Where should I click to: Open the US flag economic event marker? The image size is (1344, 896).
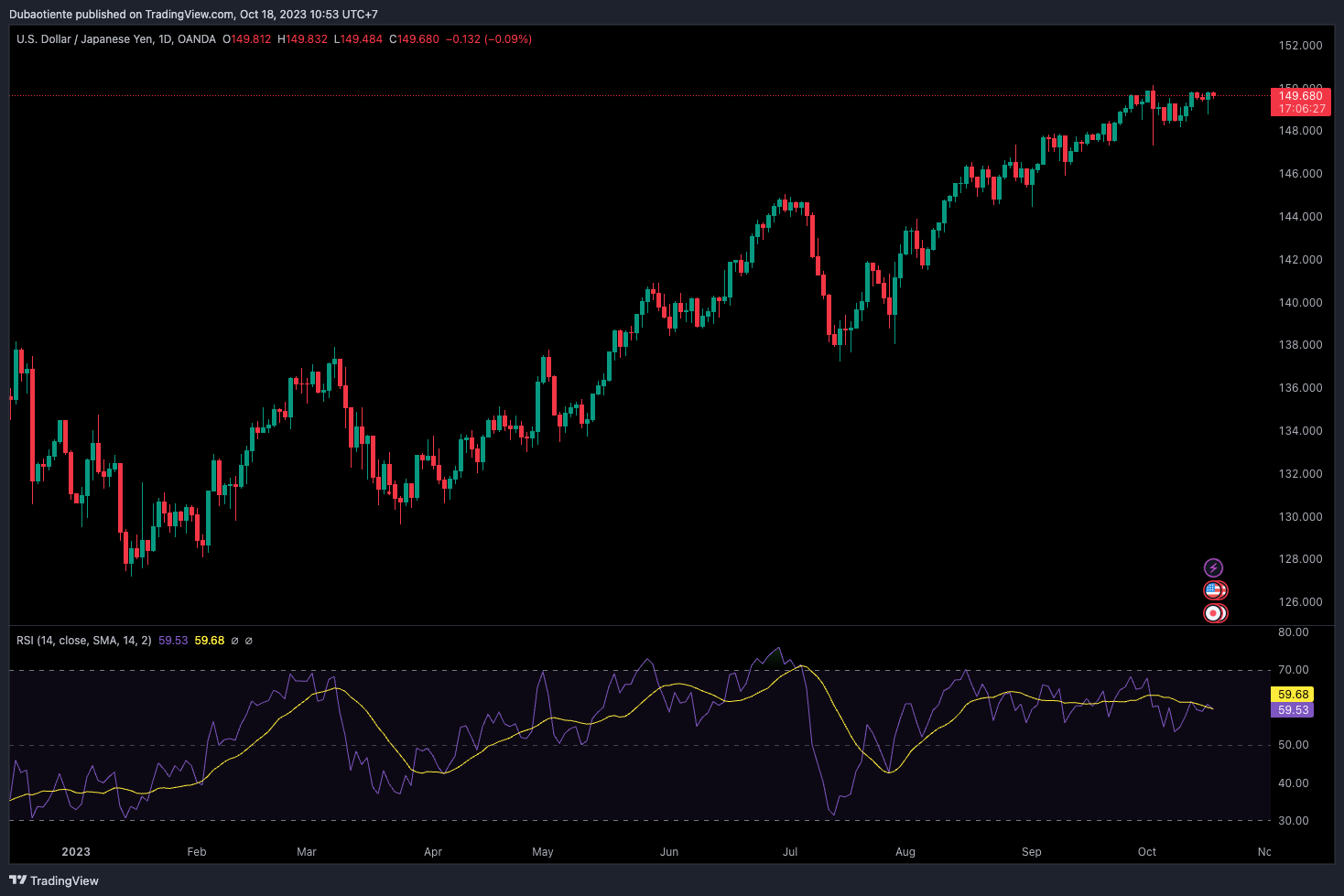pyautogui.click(x=1215, y=590)
